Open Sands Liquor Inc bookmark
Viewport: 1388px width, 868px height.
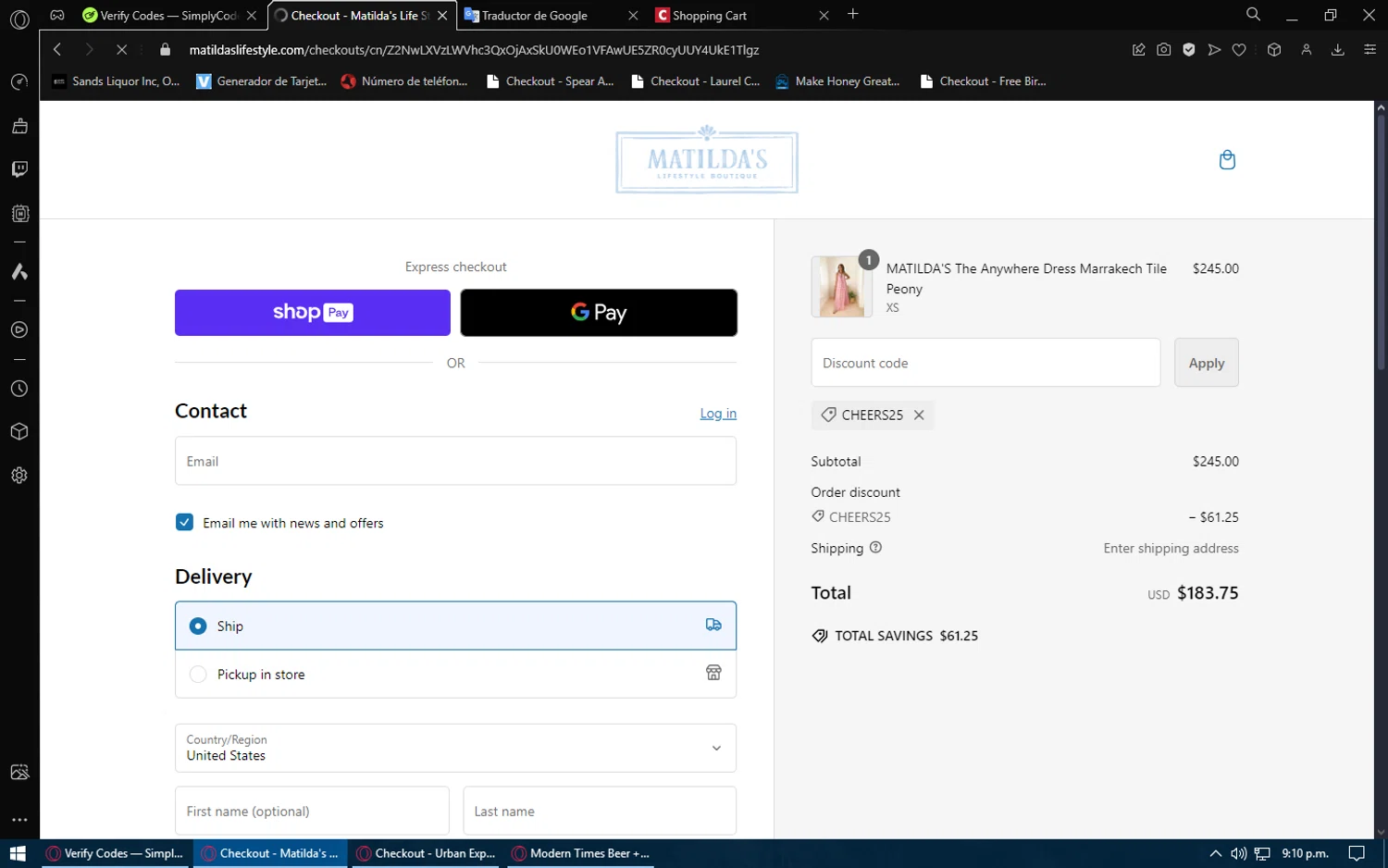tap(117, 81)
